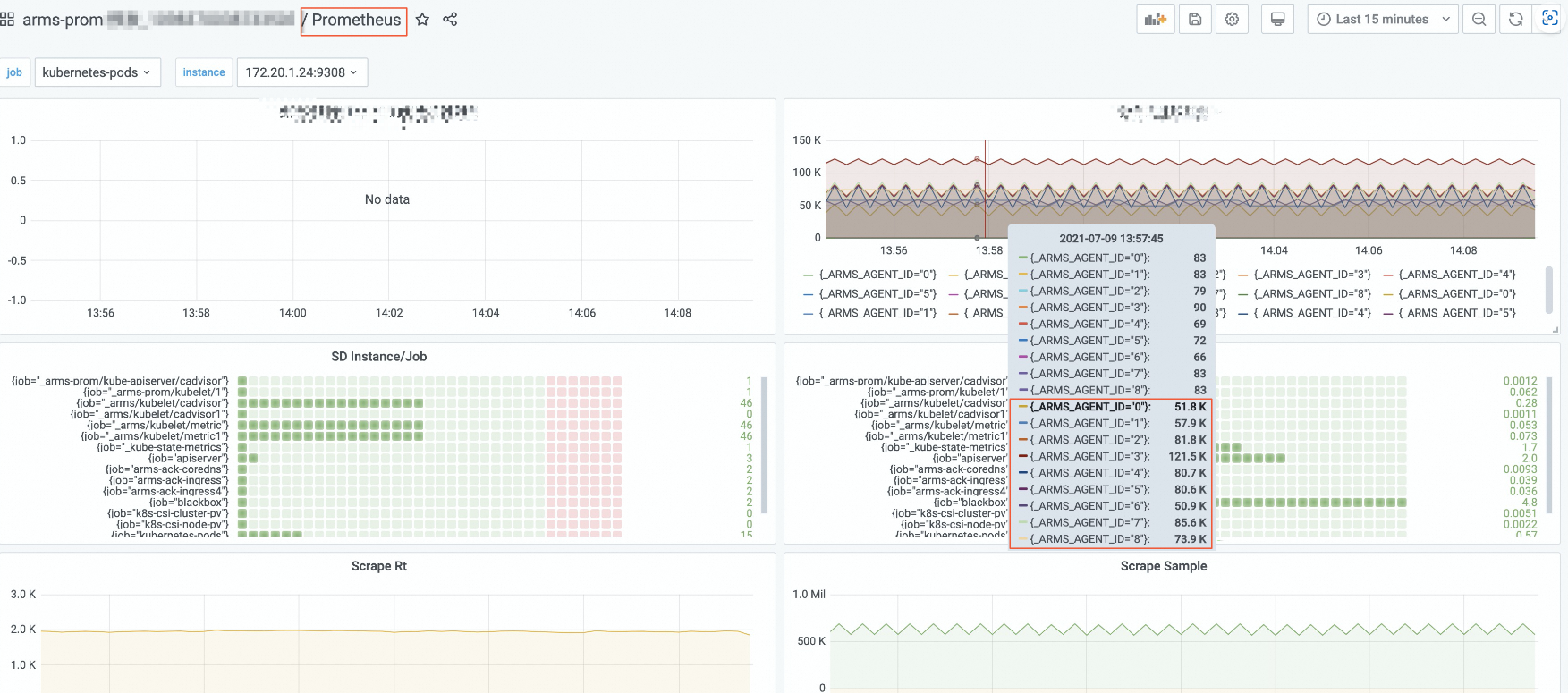This screenshot has height=693, width=1568.
Task: Open the dashboards grid icon beside arms-prom
Action: point(8,20)
